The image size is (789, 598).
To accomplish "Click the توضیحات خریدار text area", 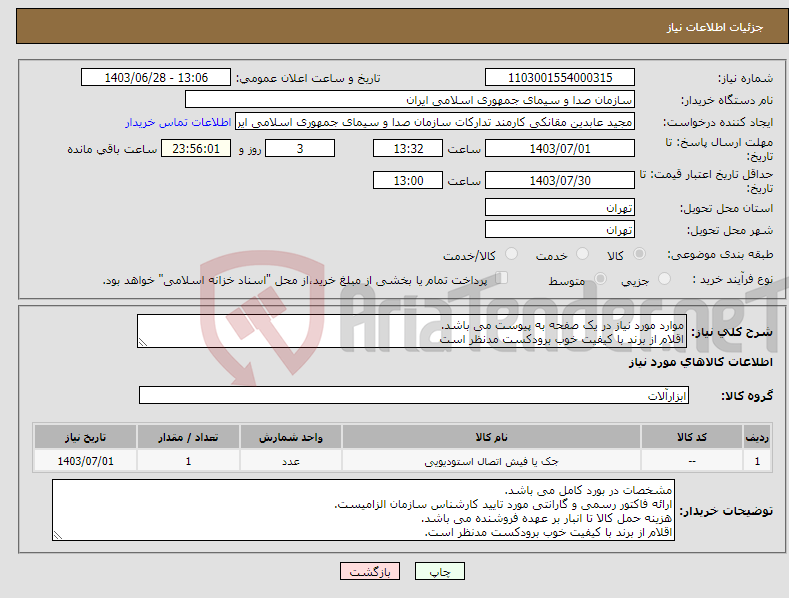I will click(363, 510).
